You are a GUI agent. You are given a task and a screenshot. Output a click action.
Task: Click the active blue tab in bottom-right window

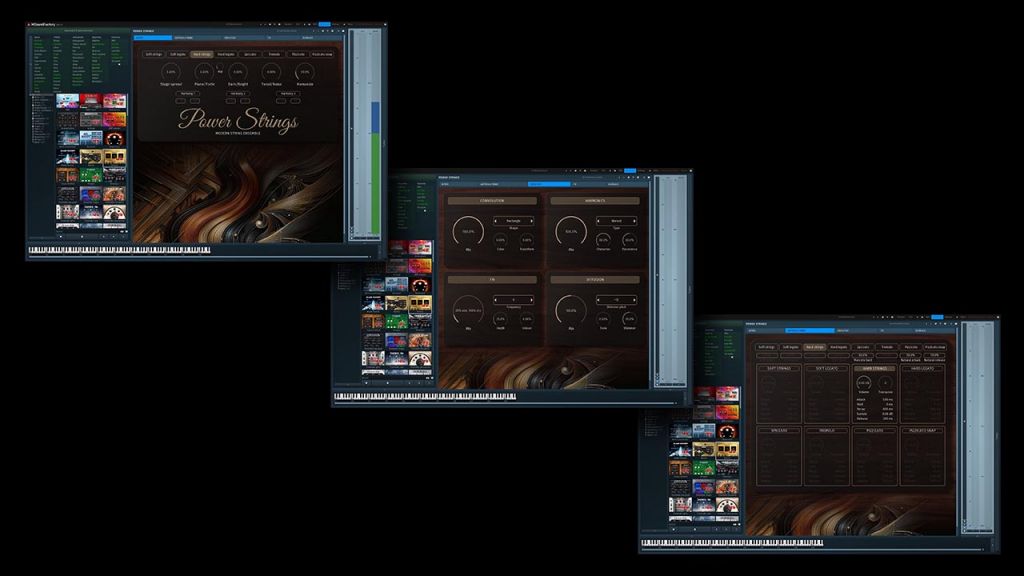point(810,330)
